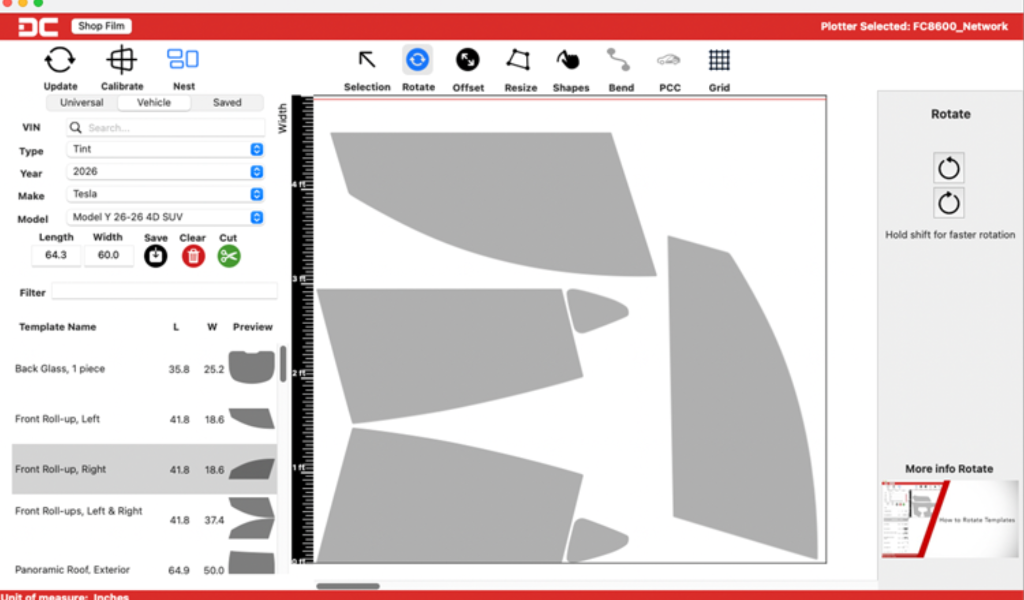Click the lower rotate arrow button

click(x=948, y=204)
